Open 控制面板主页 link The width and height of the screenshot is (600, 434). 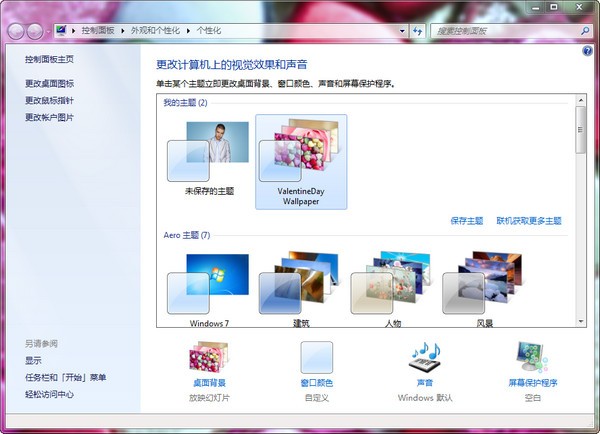tap(49, 59)
